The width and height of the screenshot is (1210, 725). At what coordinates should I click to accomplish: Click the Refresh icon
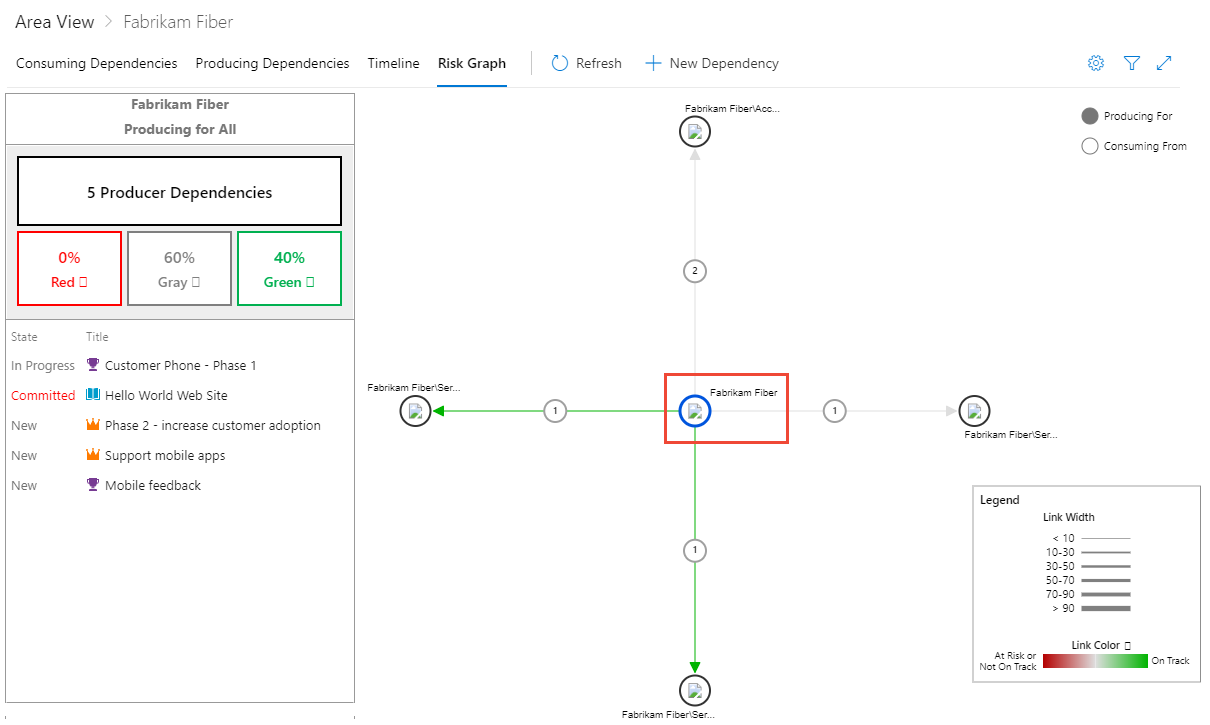pos(558,62)
